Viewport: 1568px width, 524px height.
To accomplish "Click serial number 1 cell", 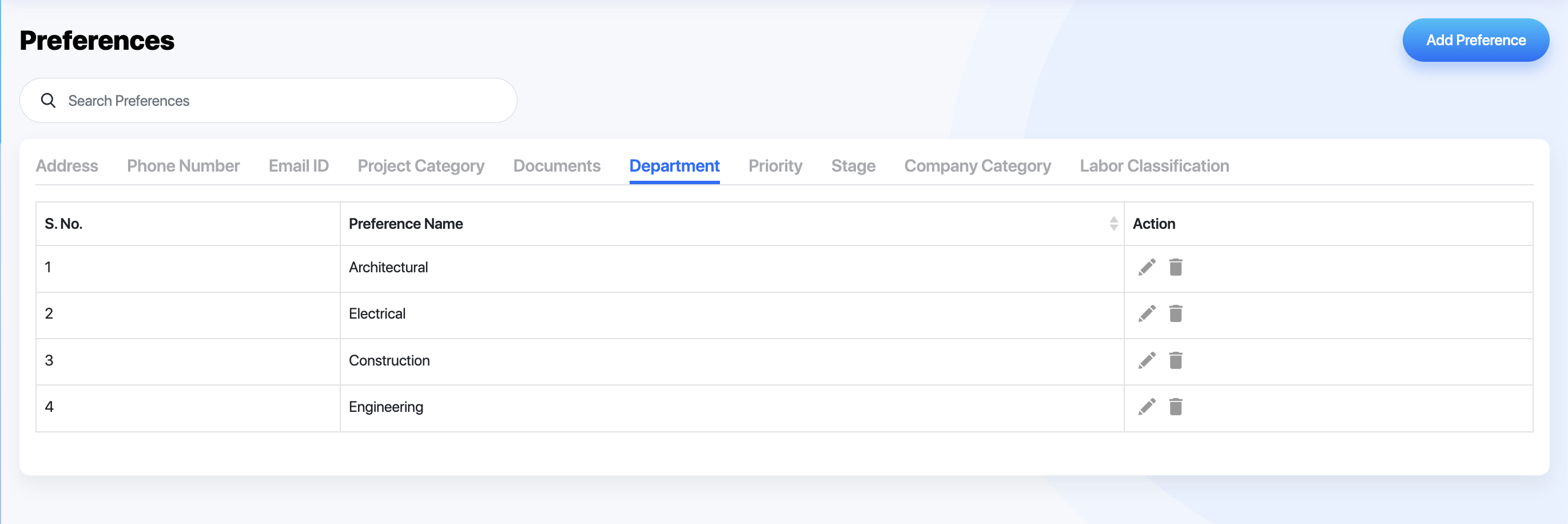I will tap(188, 268).
